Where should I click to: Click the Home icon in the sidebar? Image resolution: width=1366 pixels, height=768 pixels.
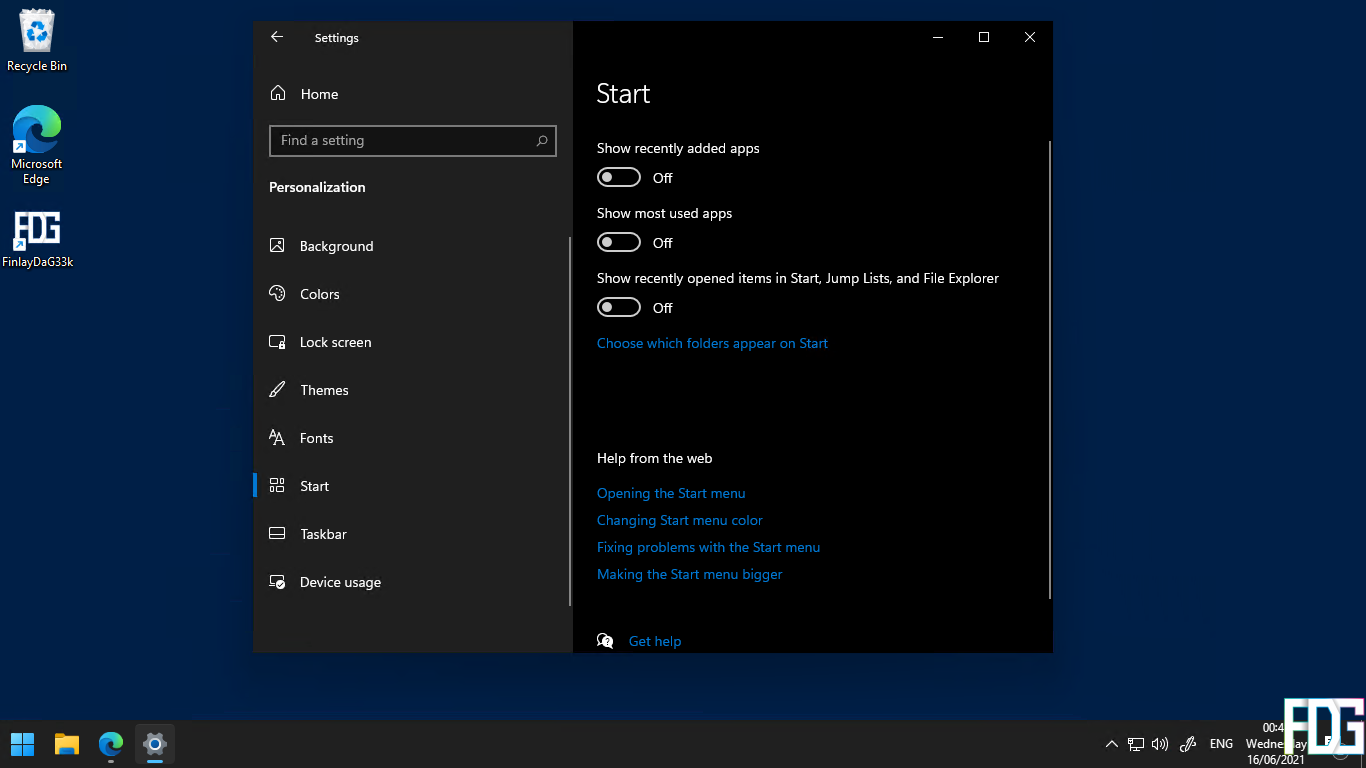tap(278, 94)
